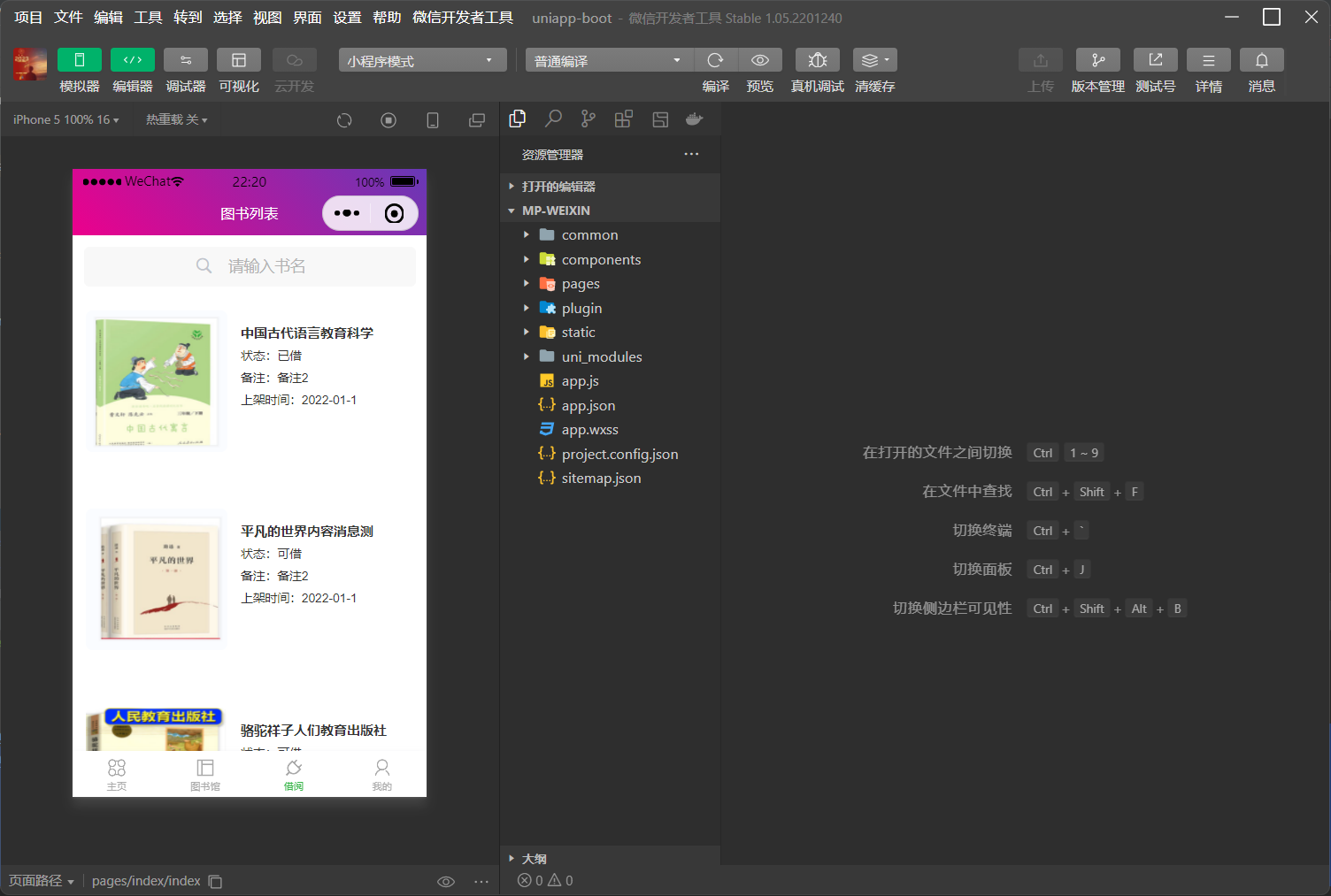1331x896 pixels.
Task: Click the 中国古代语言教育科学 book cover
Action: tap(156, 381)
